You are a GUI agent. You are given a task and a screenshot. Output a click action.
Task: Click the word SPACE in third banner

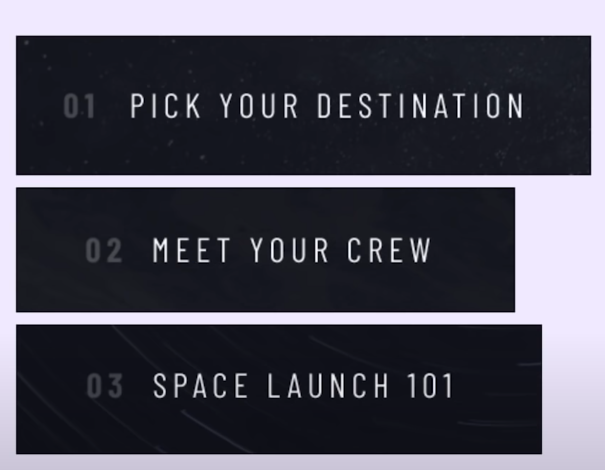pyautogui.click(x=200, y=385)
